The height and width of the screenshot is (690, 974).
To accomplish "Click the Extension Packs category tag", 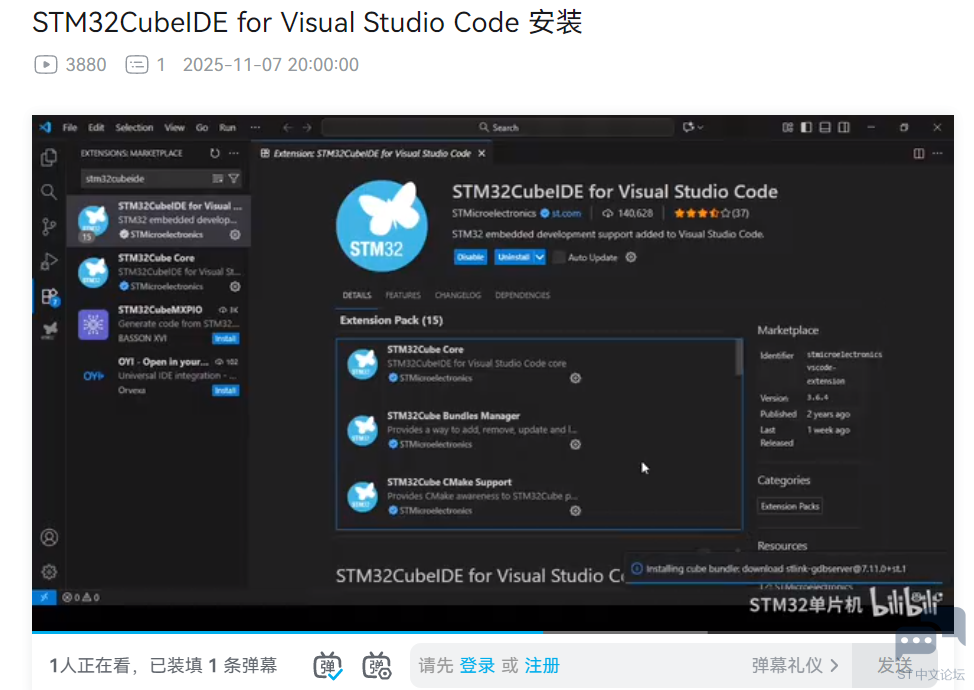I will point(790,506).
